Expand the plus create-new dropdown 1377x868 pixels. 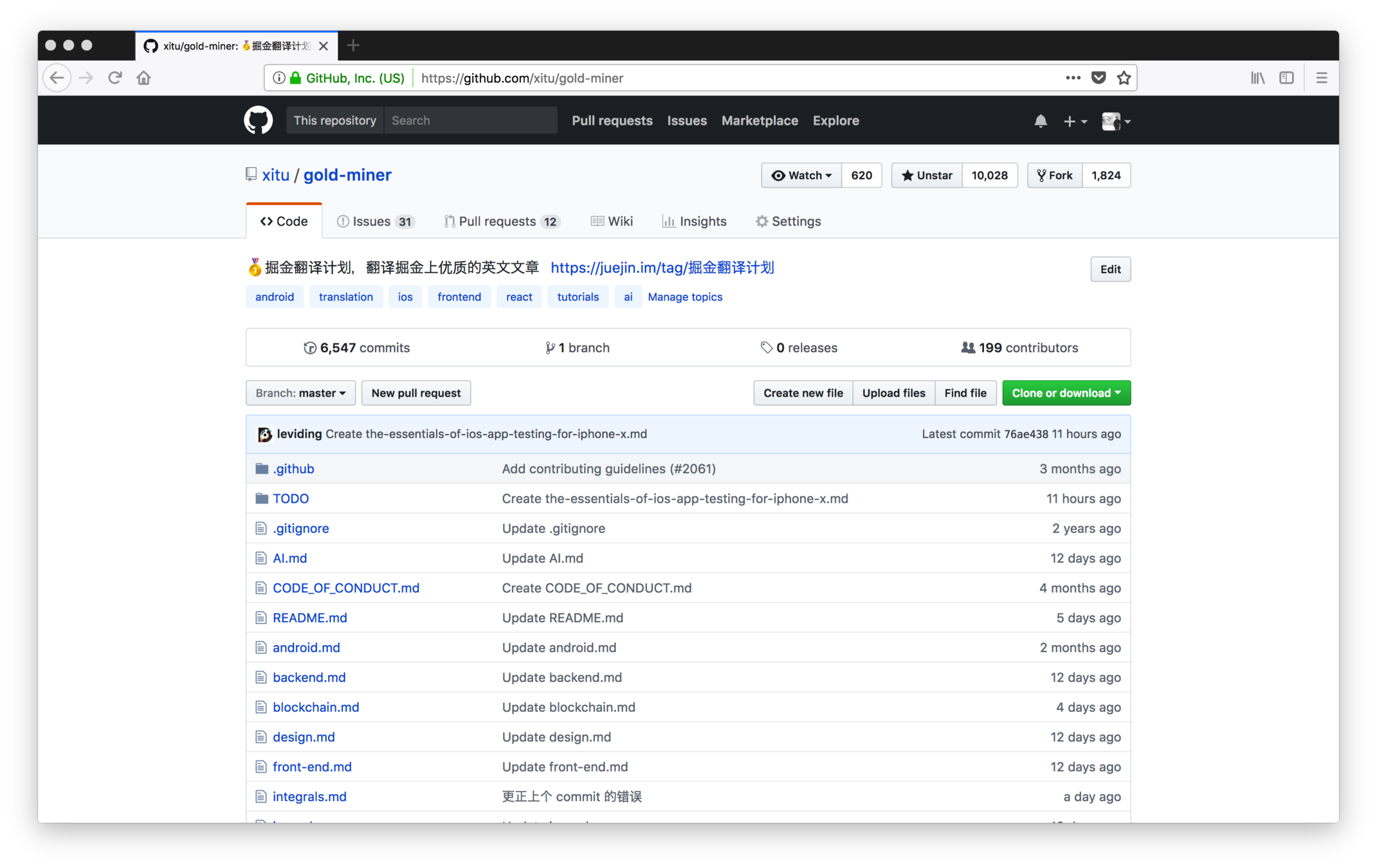click(1074, 121)
